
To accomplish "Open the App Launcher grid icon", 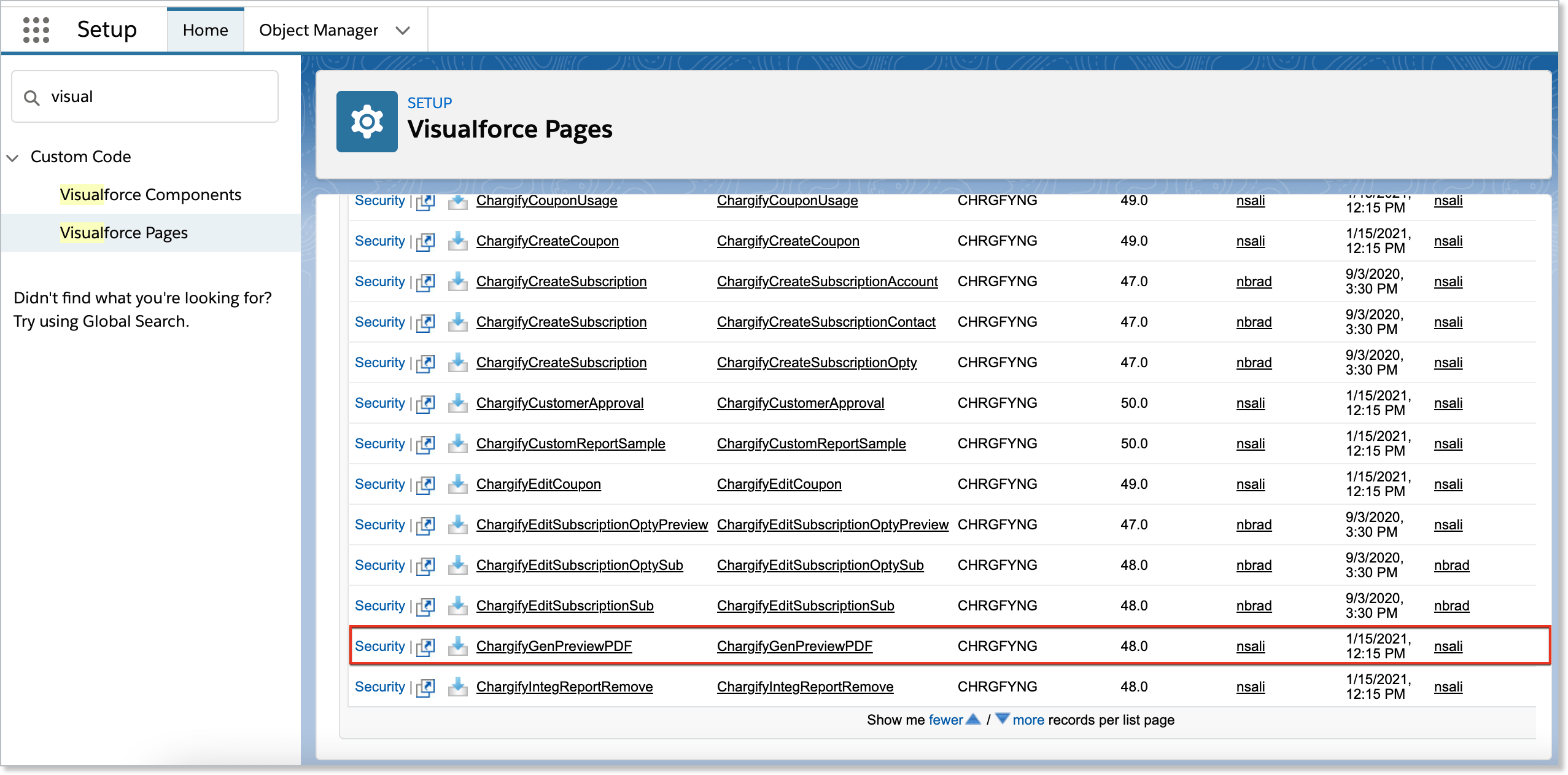I will pos(36,29).
